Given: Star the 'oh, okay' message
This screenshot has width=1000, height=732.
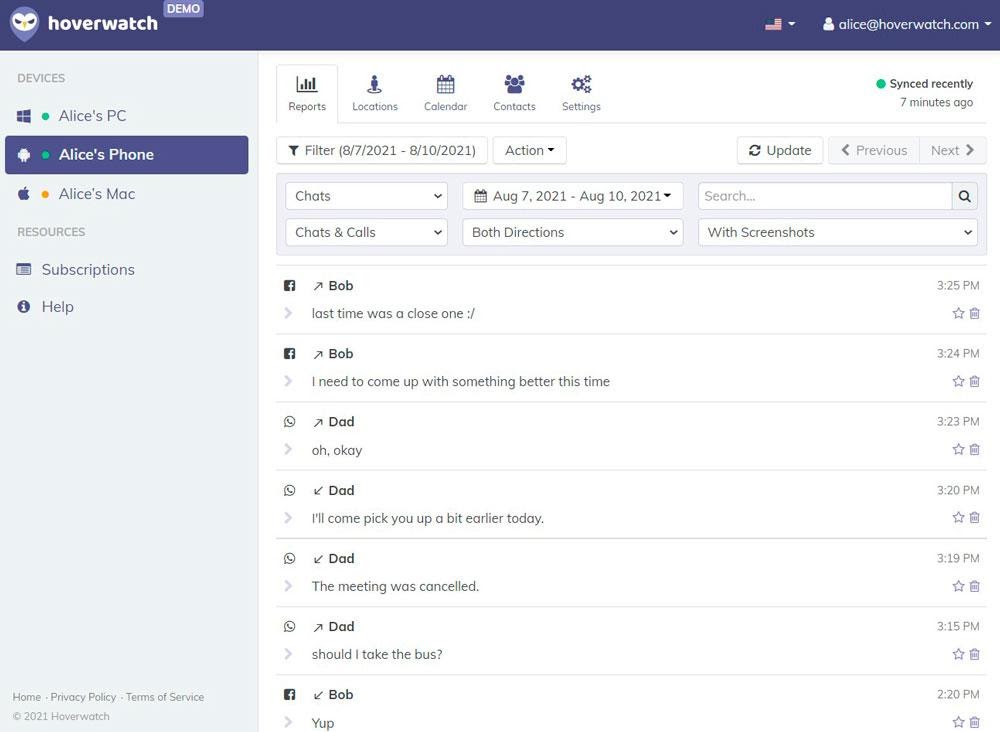Looking at the screenshot, I should (x=958, y=450).
